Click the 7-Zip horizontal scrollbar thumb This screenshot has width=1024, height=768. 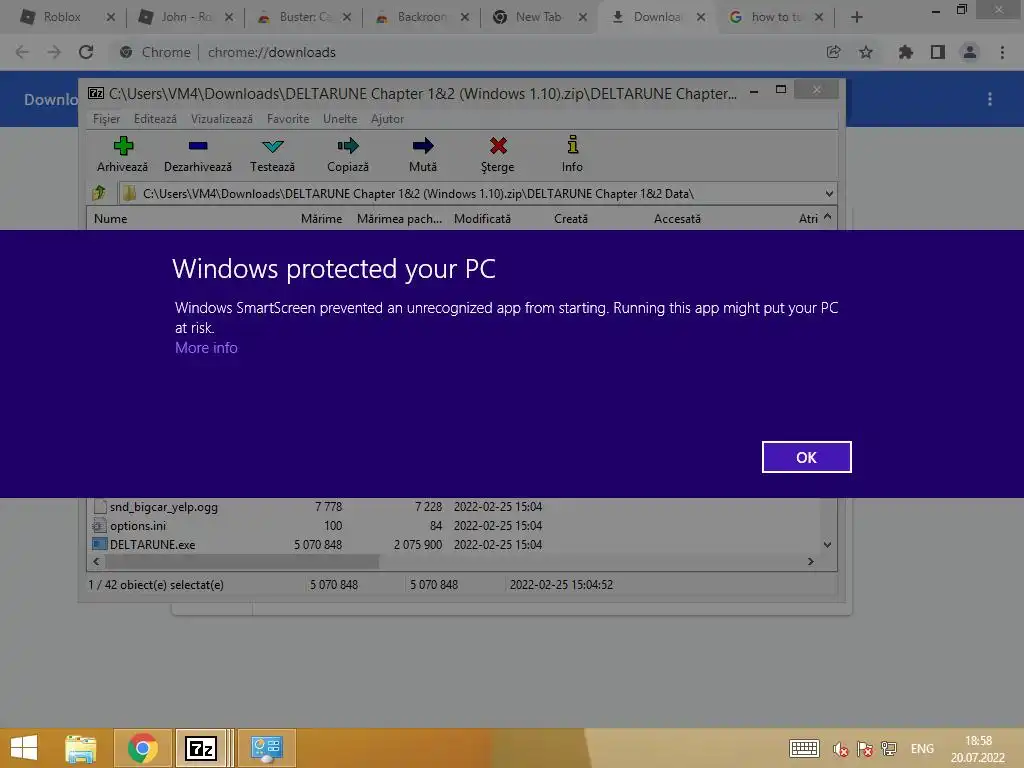click(x=242, y=562)
